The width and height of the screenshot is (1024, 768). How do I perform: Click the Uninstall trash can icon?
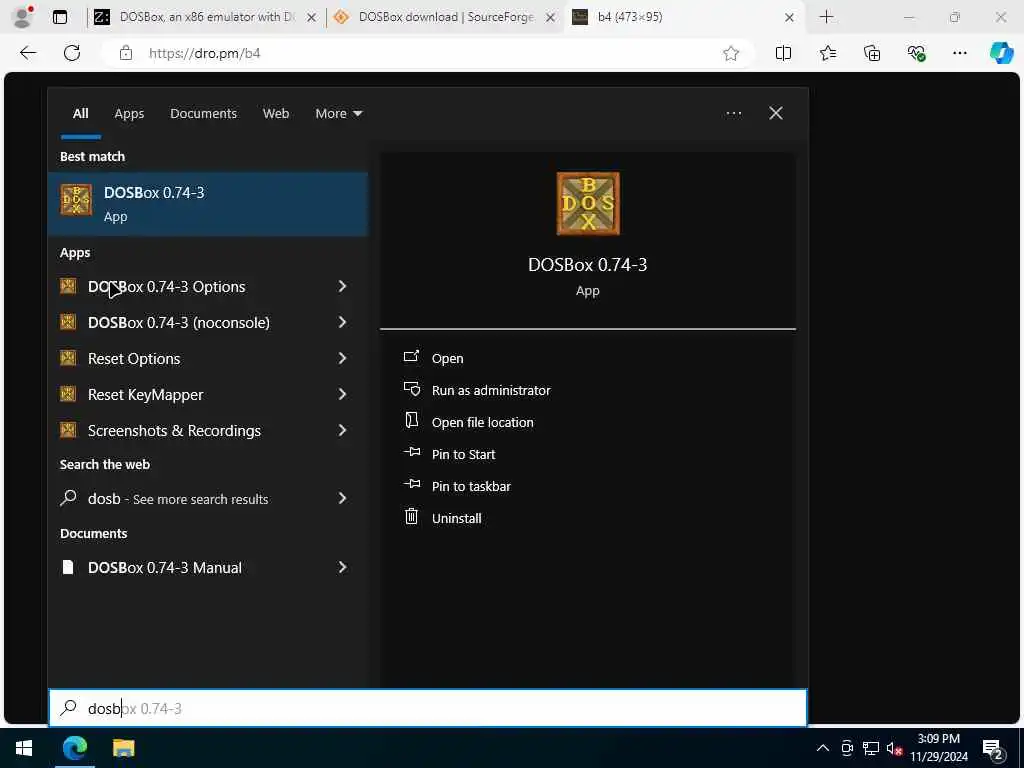tap(411, 517)
